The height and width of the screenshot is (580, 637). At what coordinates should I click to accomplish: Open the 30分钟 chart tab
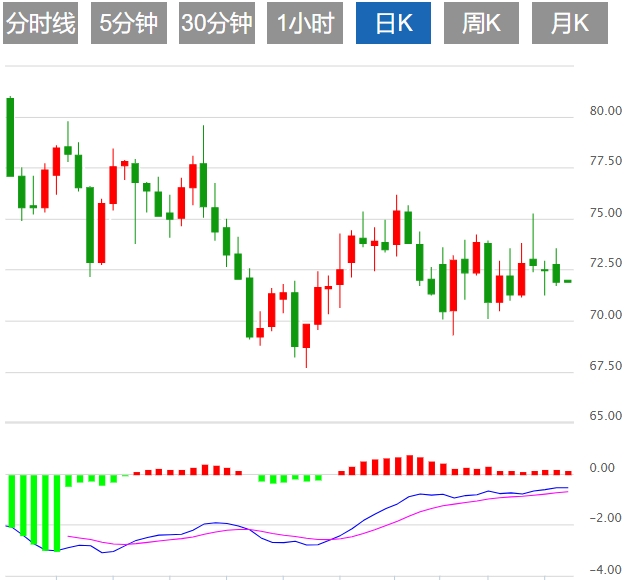(x=217, y=24)
